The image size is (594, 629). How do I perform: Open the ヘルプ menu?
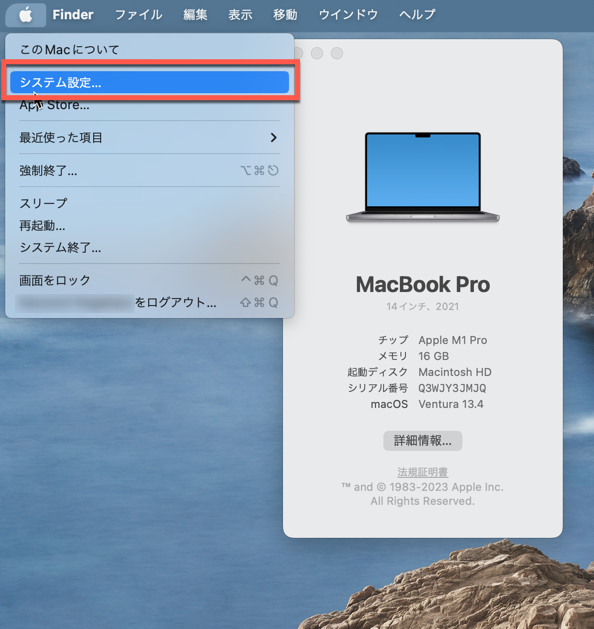417,15
